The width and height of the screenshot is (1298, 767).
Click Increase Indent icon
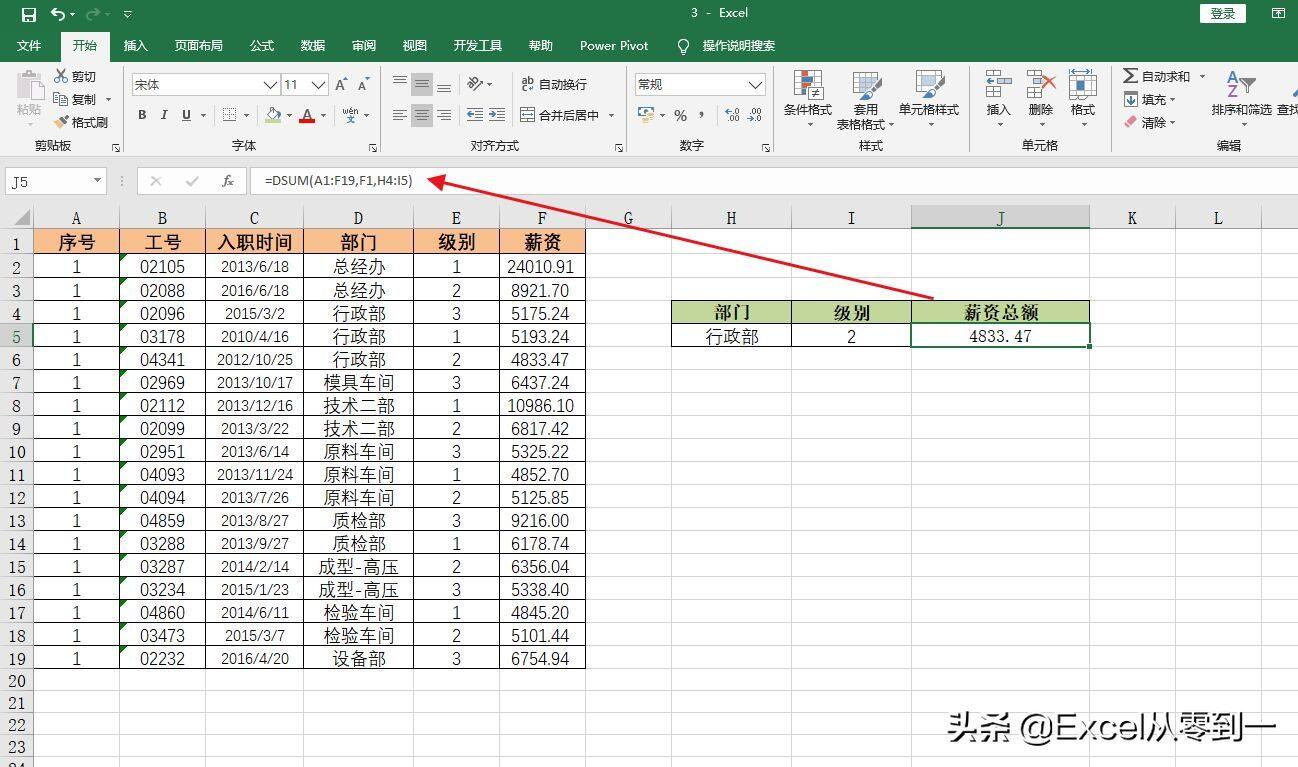click(496, 115)
